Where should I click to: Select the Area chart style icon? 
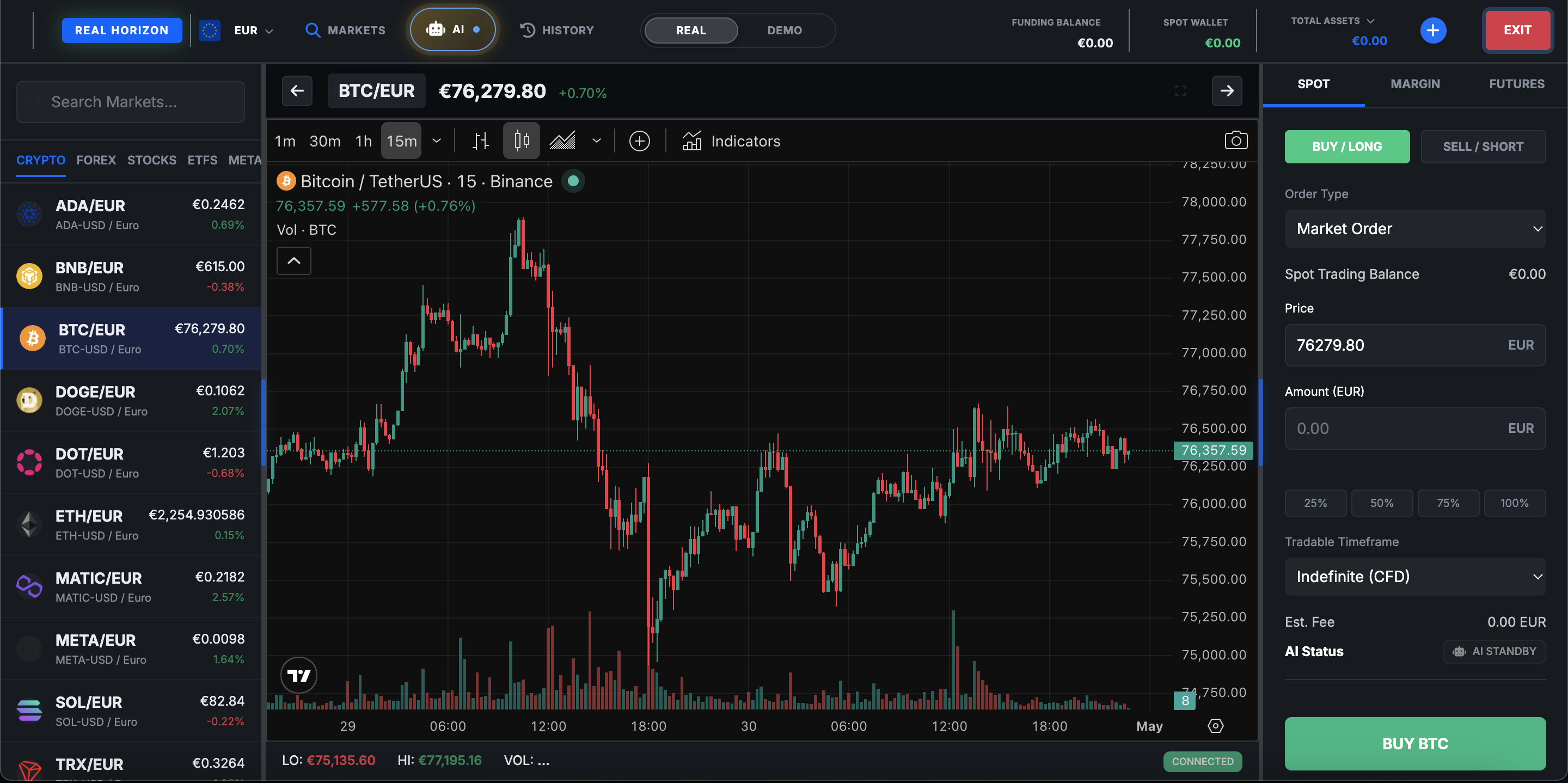tap(562, 141)
